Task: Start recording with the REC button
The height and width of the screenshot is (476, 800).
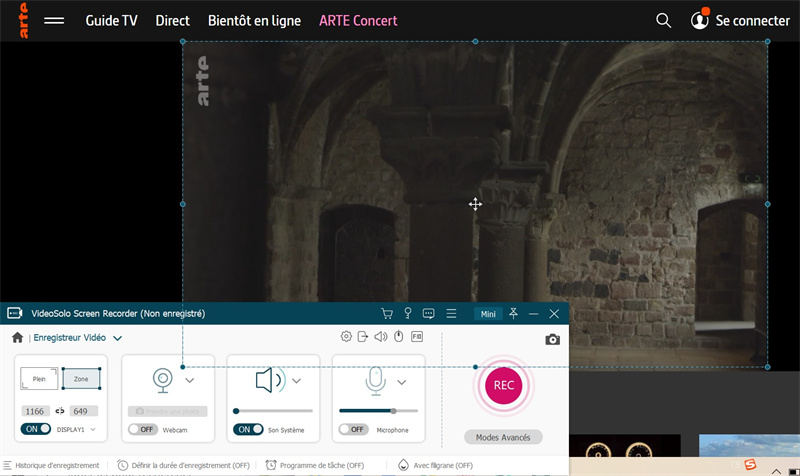Action: [x=503, y=385]
